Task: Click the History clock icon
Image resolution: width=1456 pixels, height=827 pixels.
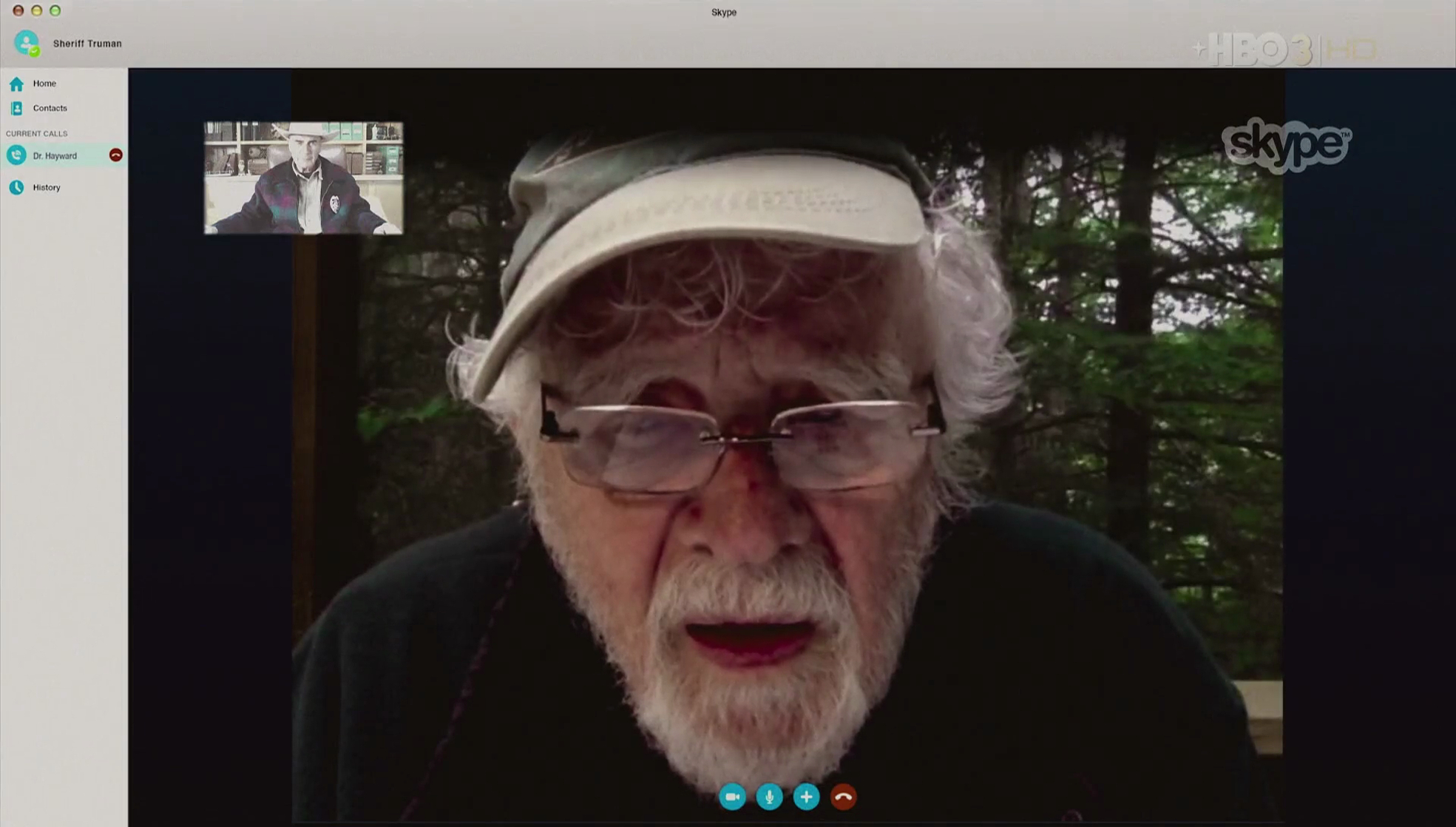Action: (x=16, y=187)
